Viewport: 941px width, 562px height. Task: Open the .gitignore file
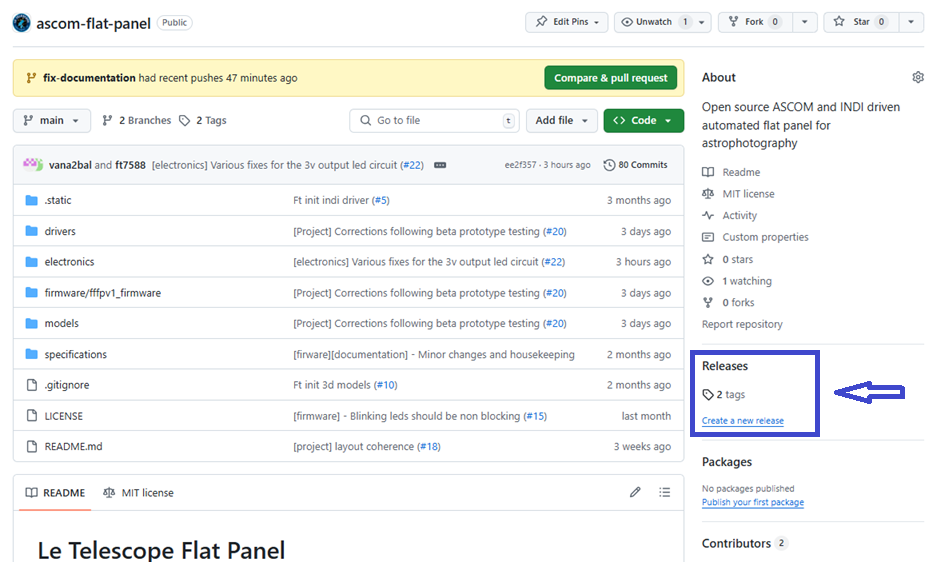click(x=67, y=385)
